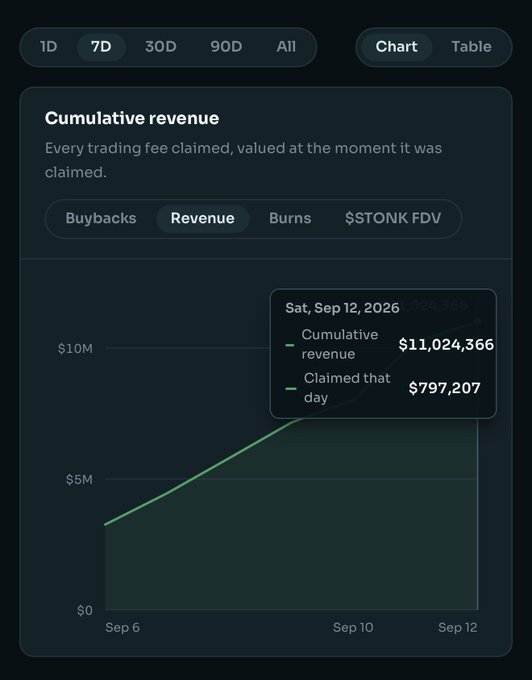Open the Burns metric tab
This screenshot has height=680, width=532.
290,218
